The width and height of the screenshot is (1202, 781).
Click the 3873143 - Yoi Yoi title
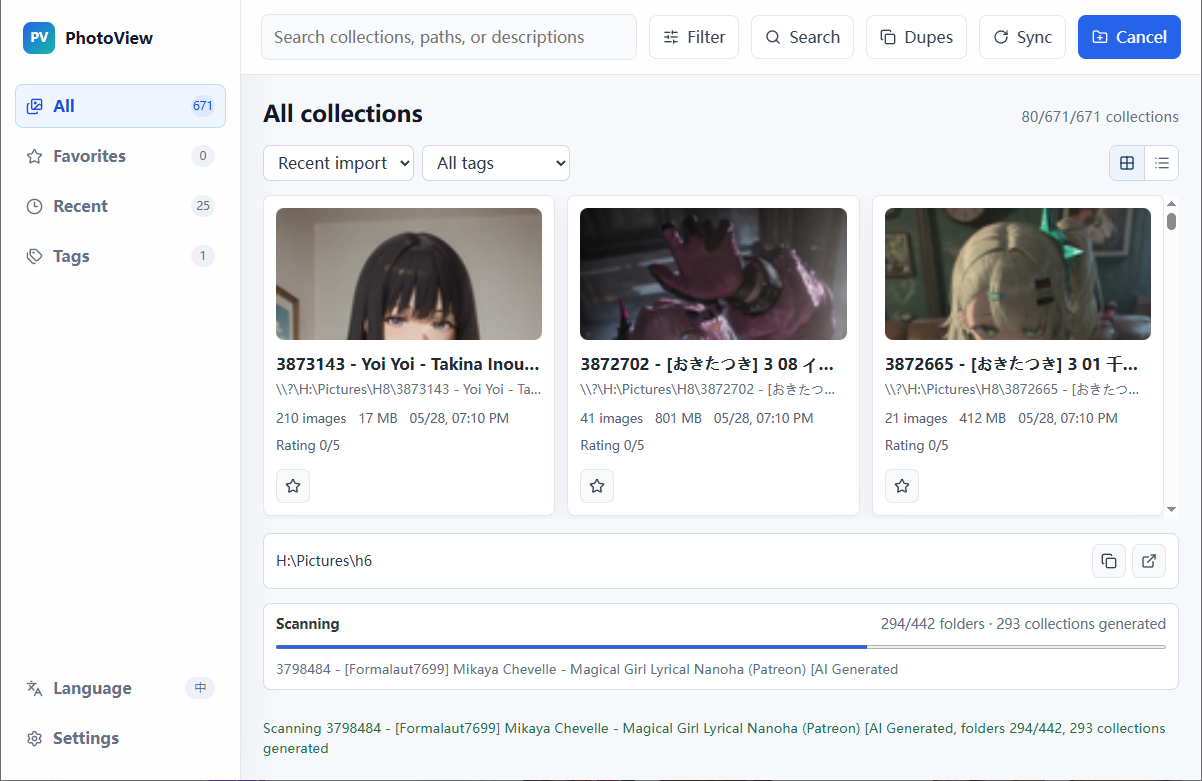(x=408, y=364)
